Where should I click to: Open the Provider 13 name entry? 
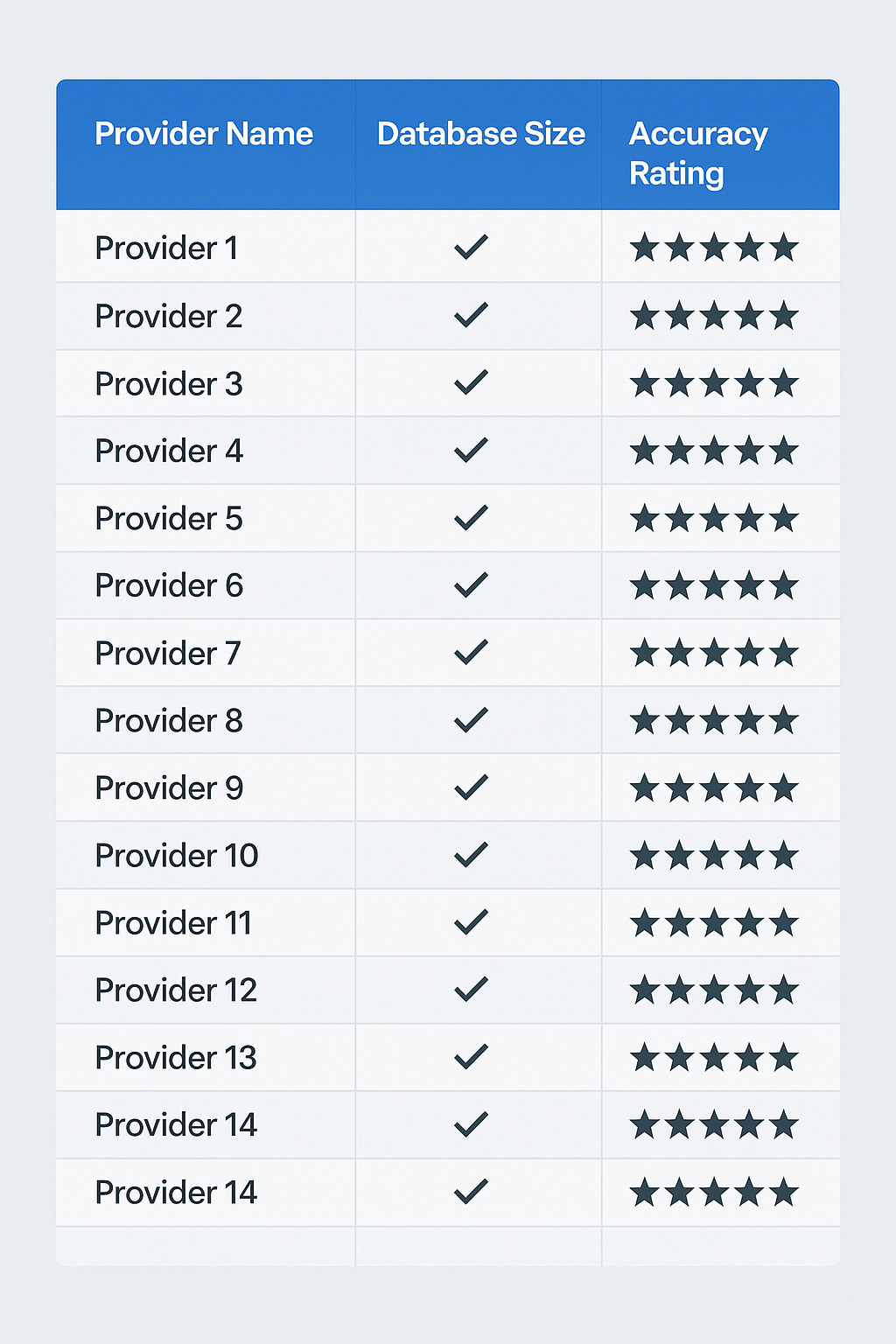[x=176, y=1058]
